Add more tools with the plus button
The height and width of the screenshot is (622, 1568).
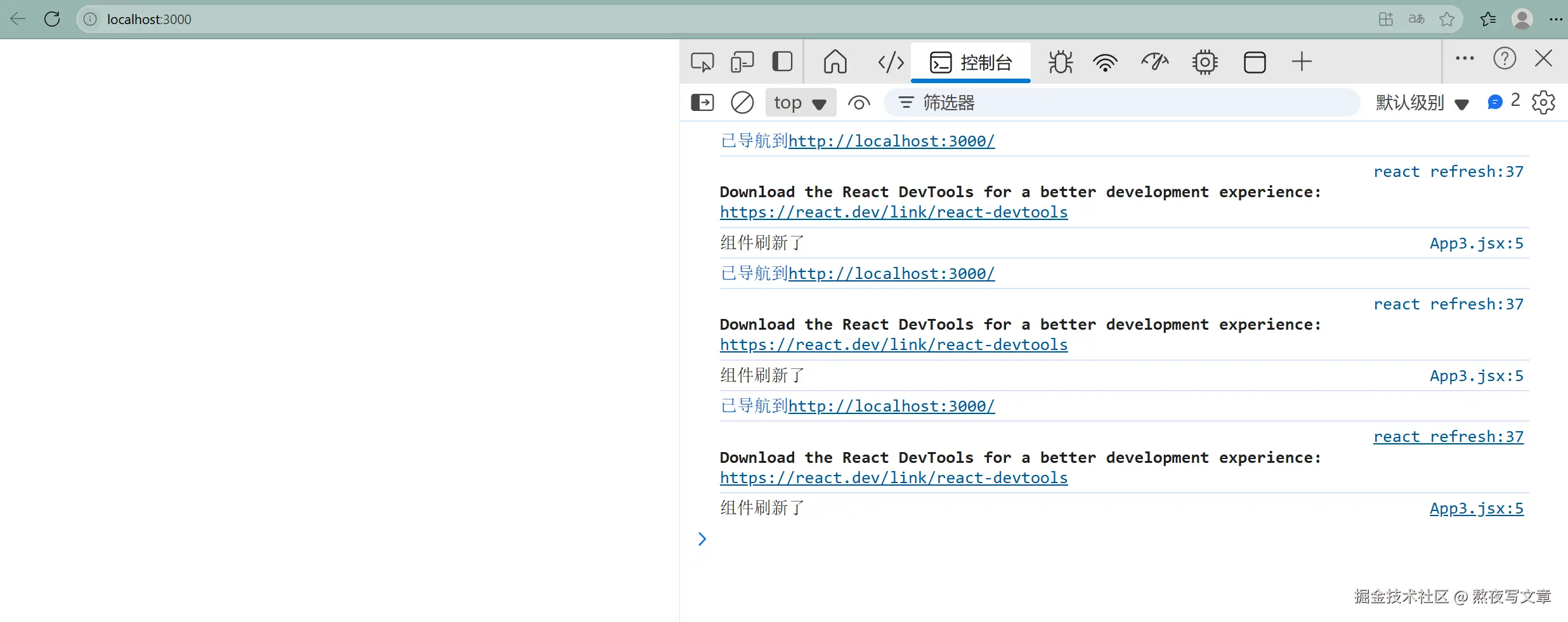pos(1302,62)
